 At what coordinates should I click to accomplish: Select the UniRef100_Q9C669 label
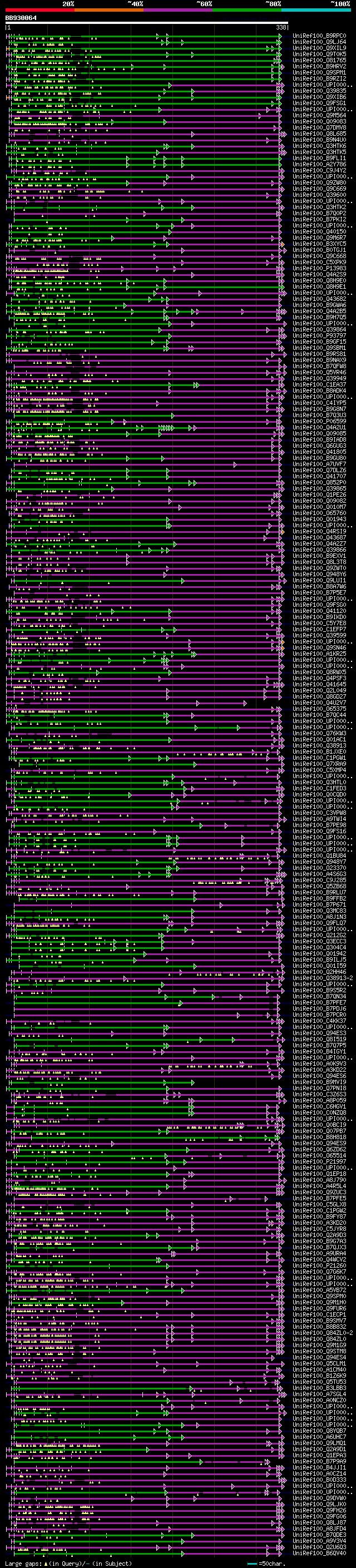(x=319, y=189)
